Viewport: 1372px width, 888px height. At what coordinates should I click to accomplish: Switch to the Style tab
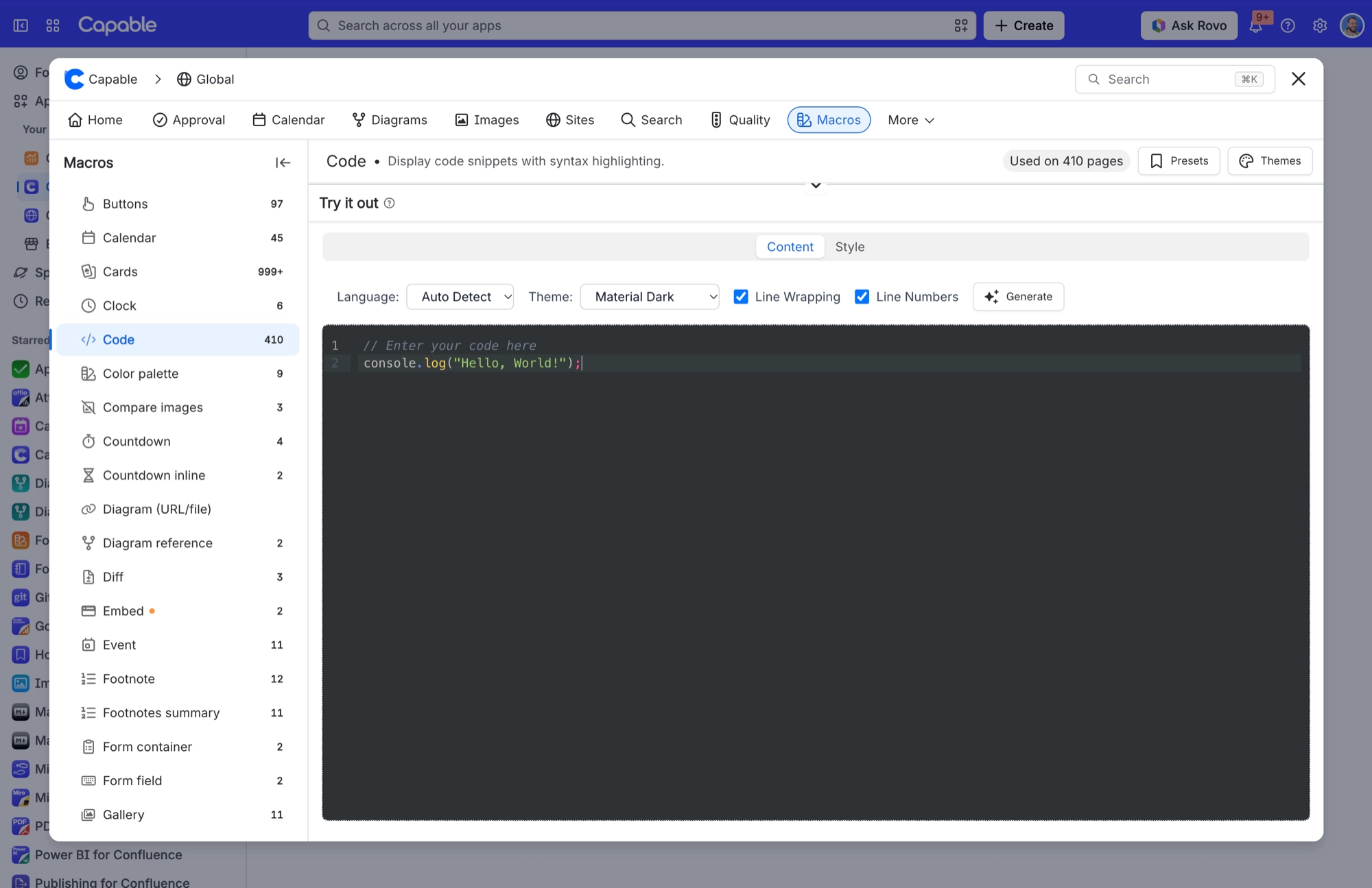pos(849,247)
